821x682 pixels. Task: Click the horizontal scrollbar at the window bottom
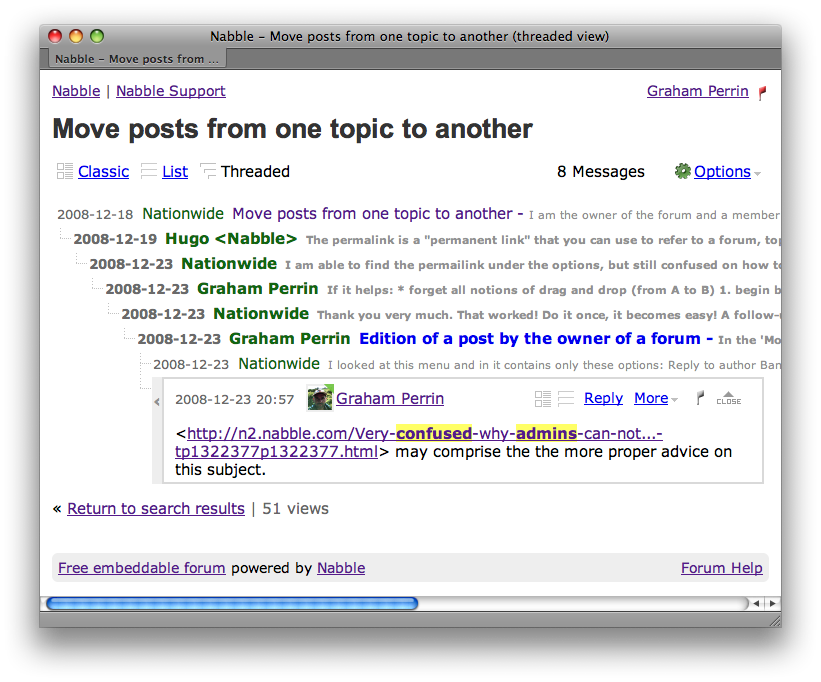click(x=232, y=603)
